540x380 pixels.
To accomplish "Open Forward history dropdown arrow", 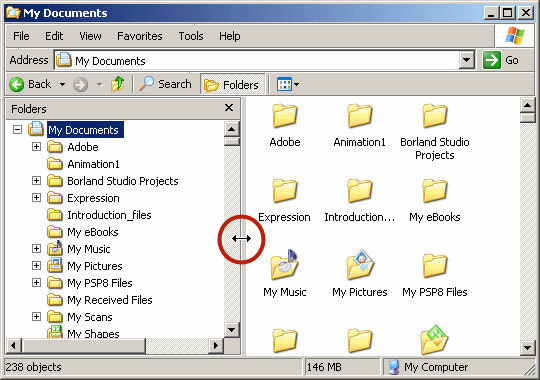I will [99, 84].
